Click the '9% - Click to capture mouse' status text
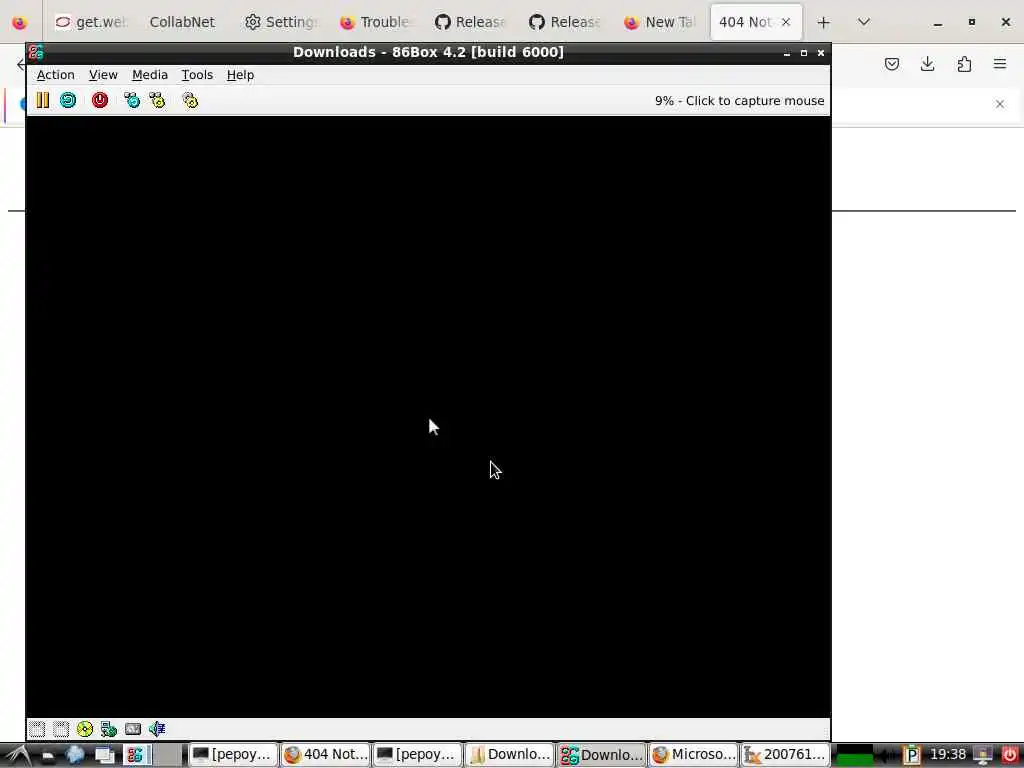 [739, 101]
